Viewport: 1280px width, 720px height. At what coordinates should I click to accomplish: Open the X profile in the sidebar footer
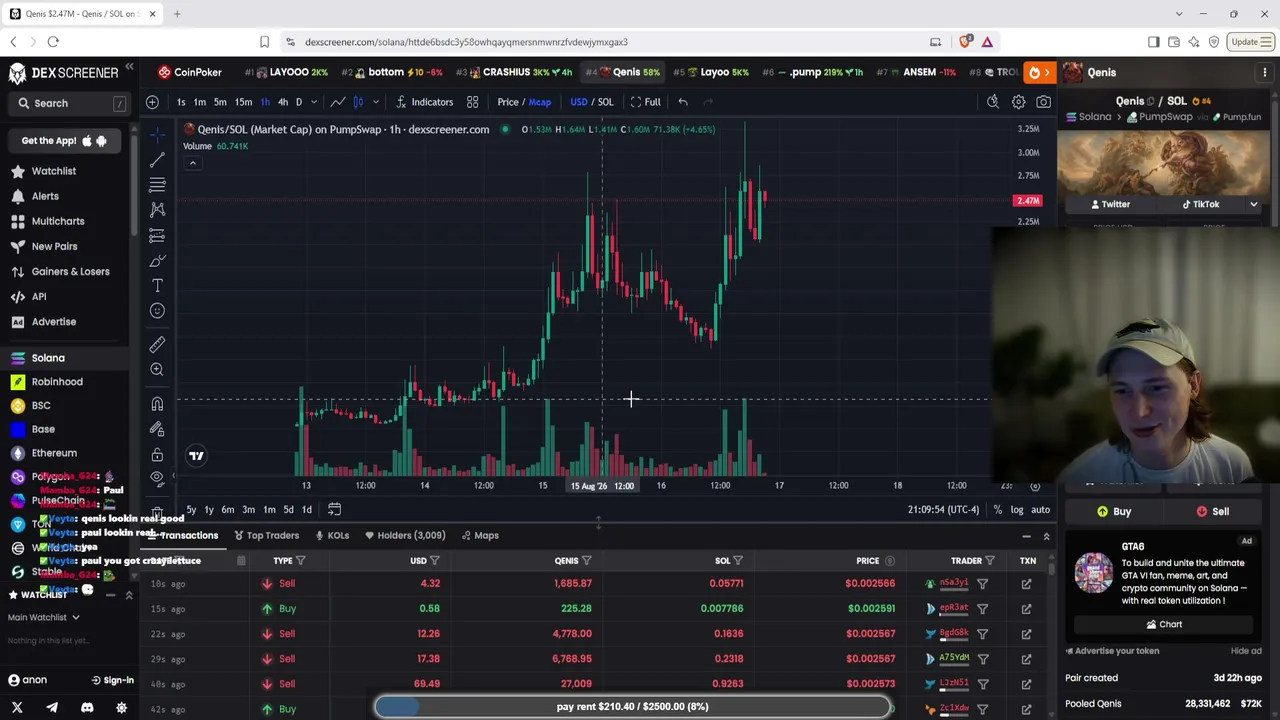click(x=17, y=708)
